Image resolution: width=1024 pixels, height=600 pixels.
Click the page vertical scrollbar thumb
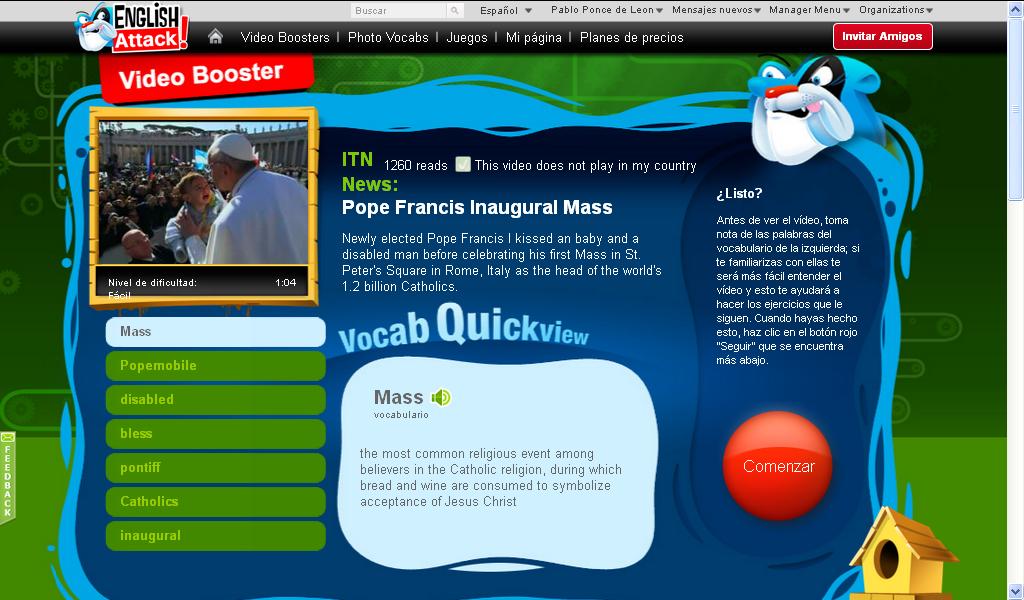click(1016, 108)
